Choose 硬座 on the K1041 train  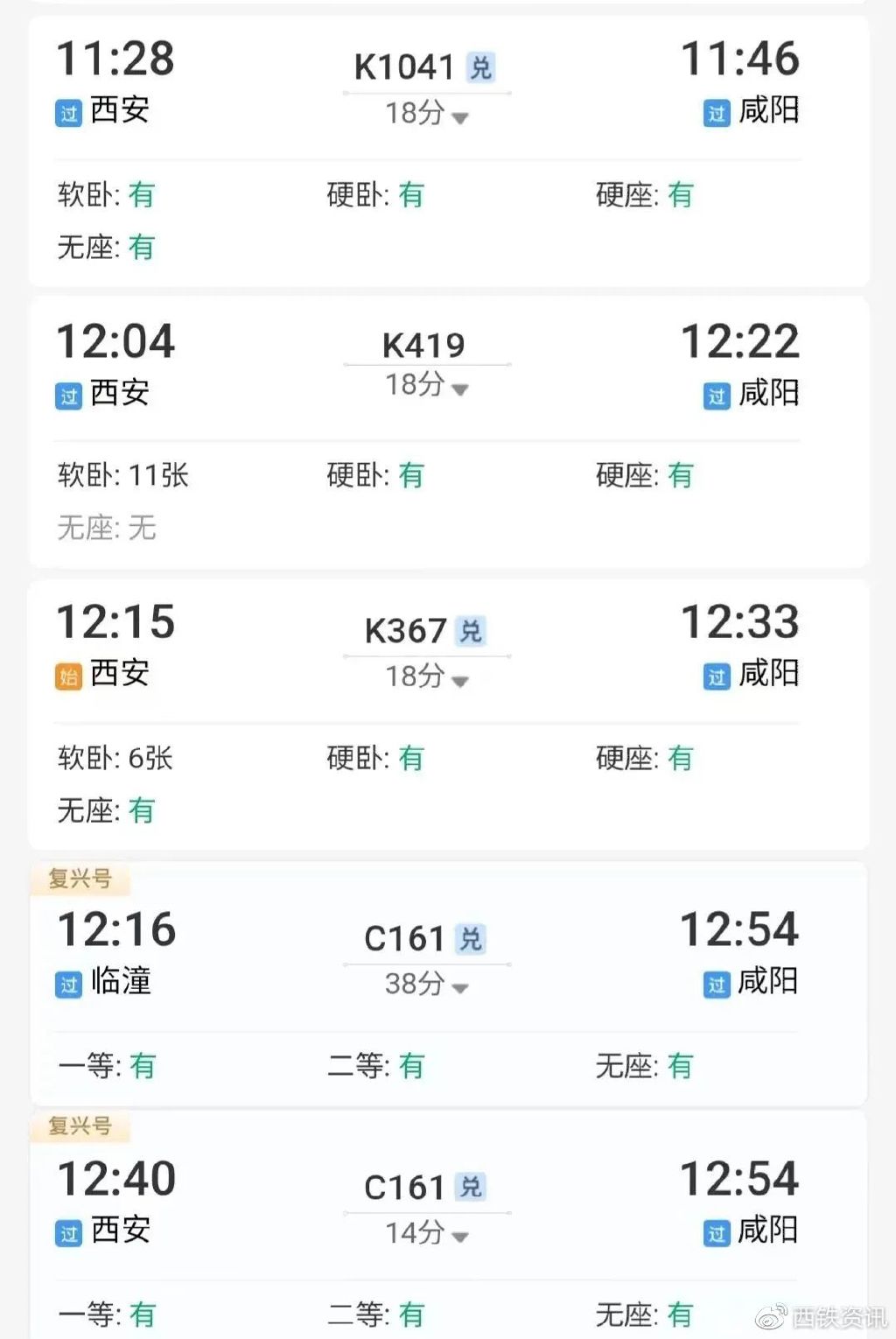pos(644,194)
